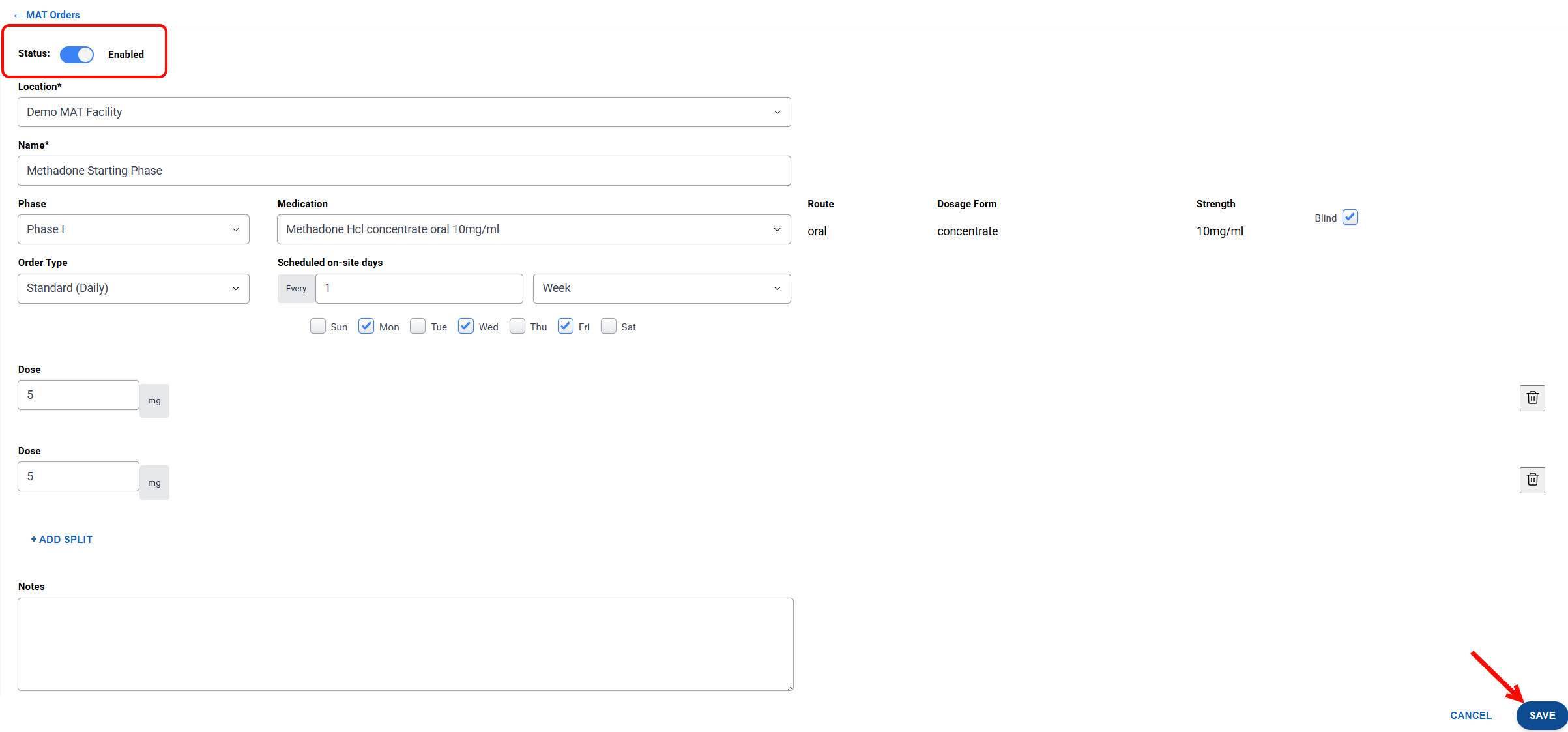The width and height of the screenshot is (1568, 732).
Task: Check the Tue day checkbox
Action: point(418,327)
